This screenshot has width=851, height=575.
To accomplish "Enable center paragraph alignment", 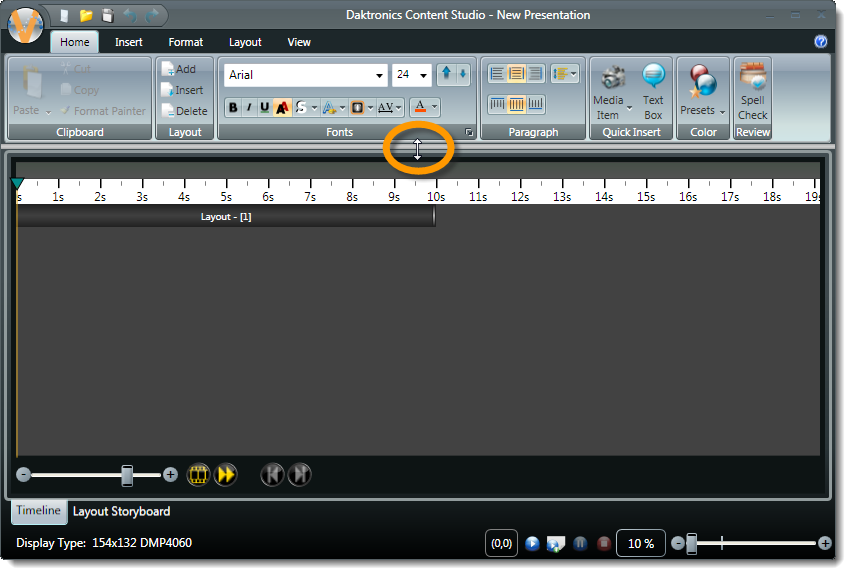I will pos(516,74).
